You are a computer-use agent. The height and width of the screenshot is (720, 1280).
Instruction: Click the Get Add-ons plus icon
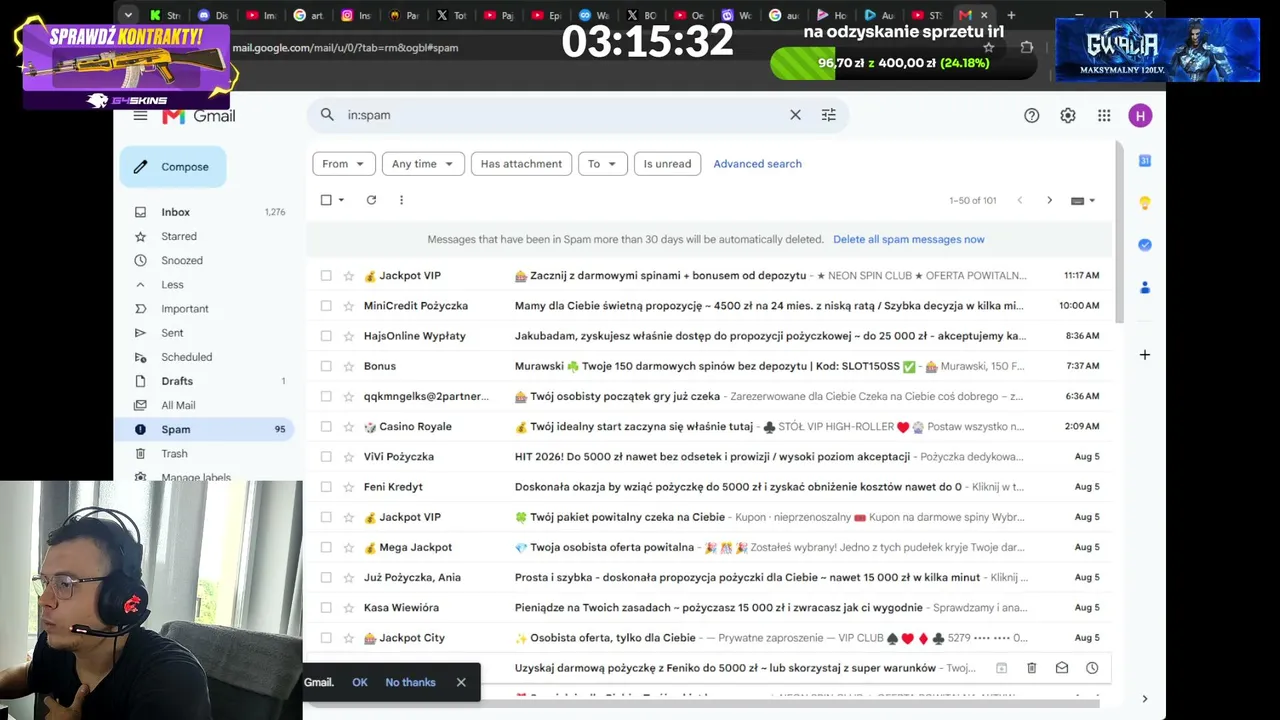1145,355
